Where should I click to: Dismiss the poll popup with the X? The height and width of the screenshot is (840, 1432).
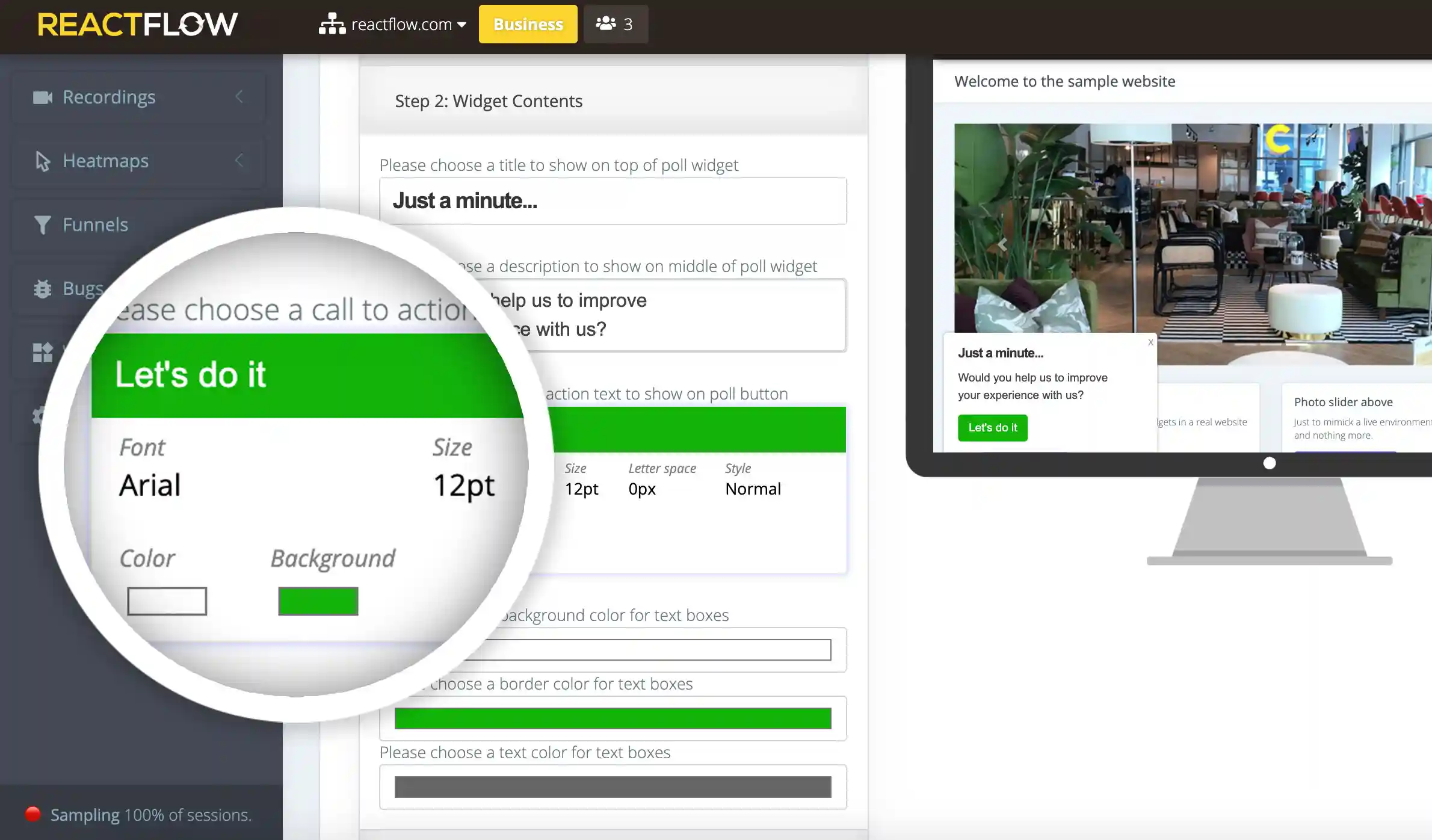[1150, 342]
